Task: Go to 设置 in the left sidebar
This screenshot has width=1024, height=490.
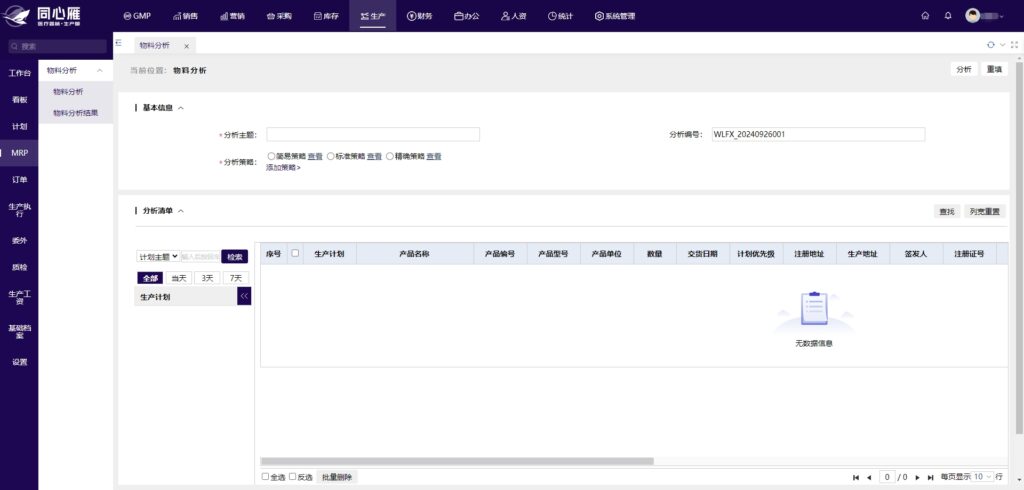Action: click(19, 362)
